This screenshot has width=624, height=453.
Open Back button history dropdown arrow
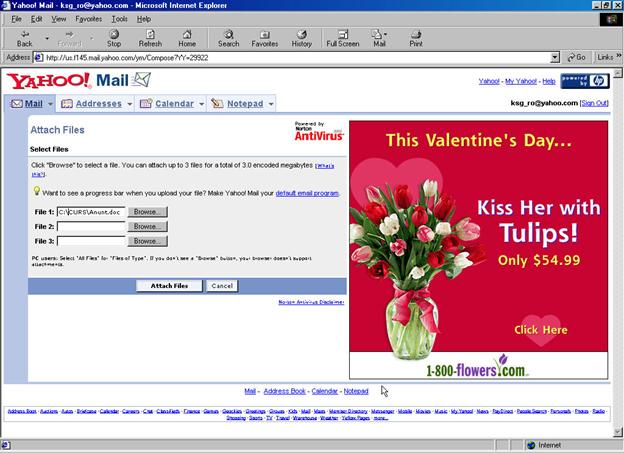click(47, 39)
